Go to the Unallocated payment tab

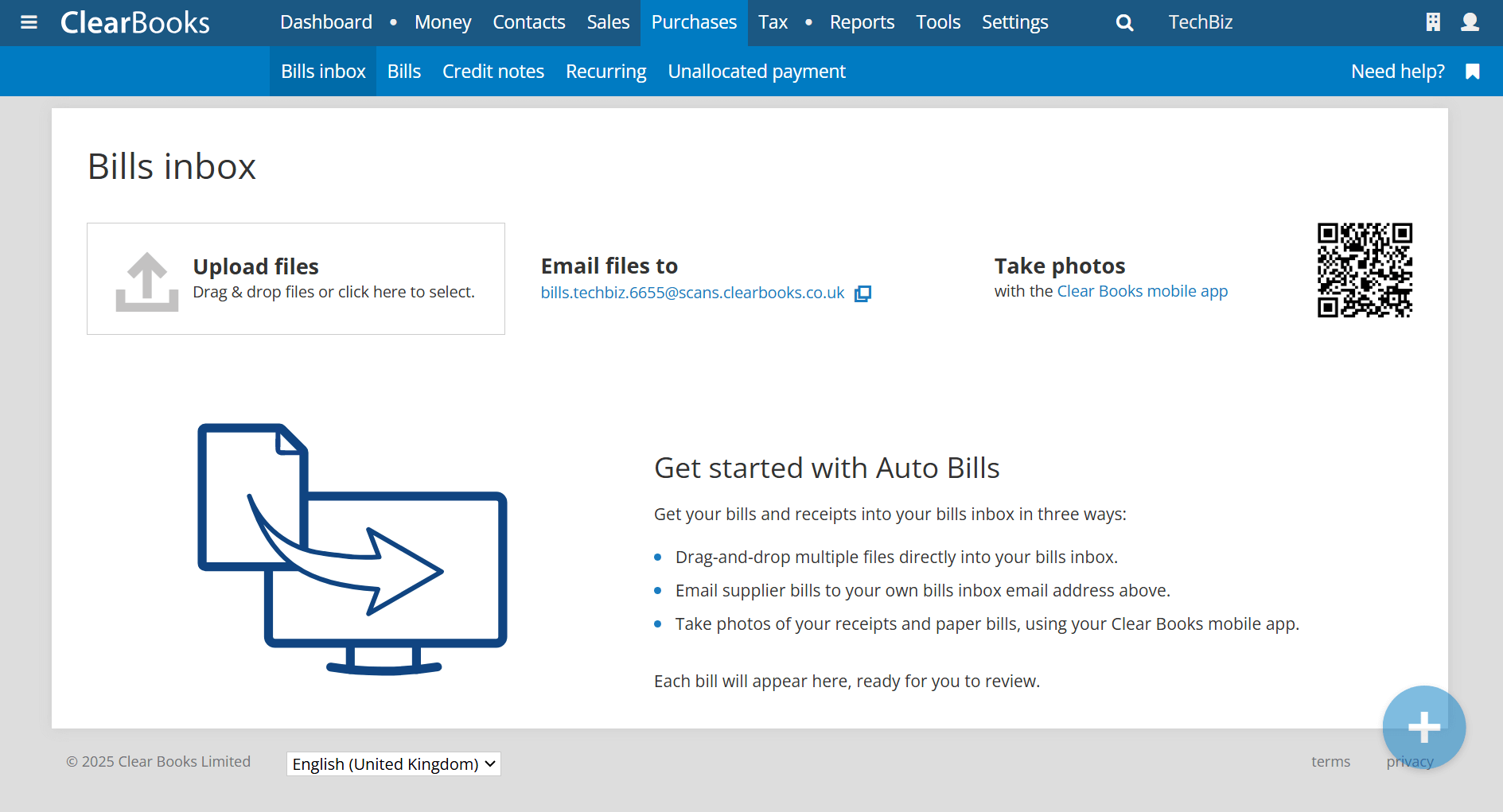click(757, 72)
